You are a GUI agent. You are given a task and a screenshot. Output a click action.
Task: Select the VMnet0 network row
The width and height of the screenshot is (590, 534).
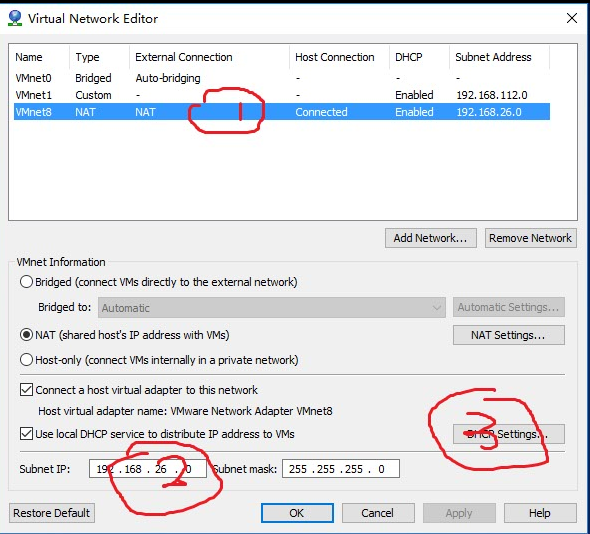pos(282,78)
